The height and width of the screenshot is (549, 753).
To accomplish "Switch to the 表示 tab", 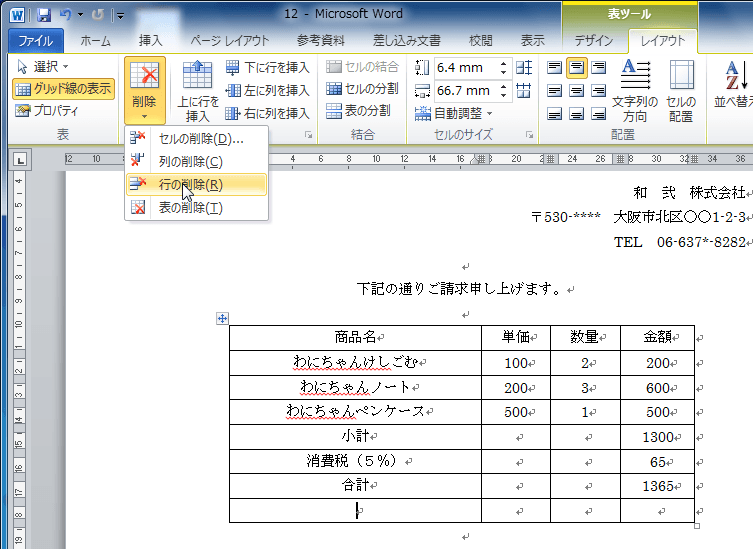I will point(533,41).
